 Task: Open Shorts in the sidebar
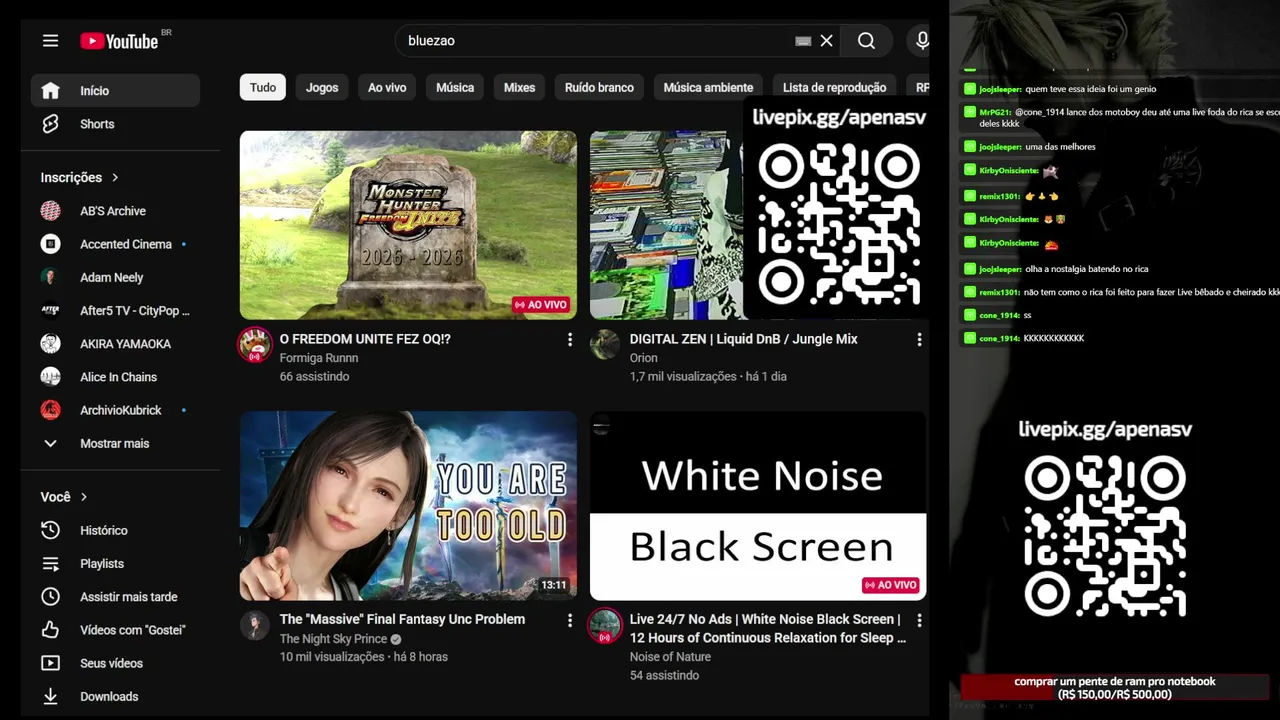point(115,124)
